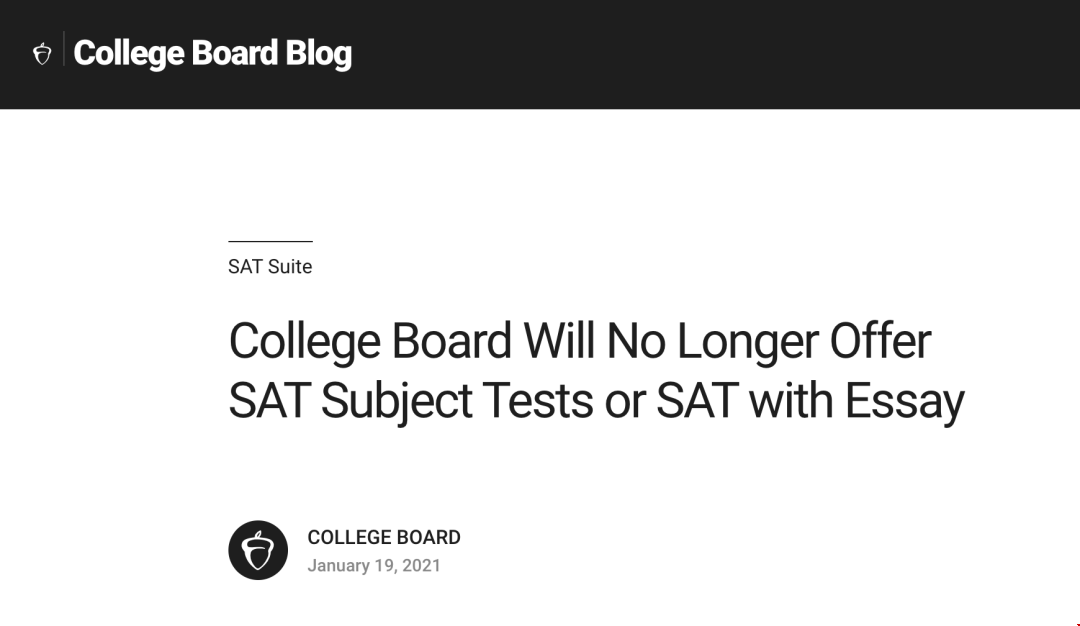
Task: Click the short horizontal rule above SAT Suite
Action: pyautogui.click(x=271, y=241)
